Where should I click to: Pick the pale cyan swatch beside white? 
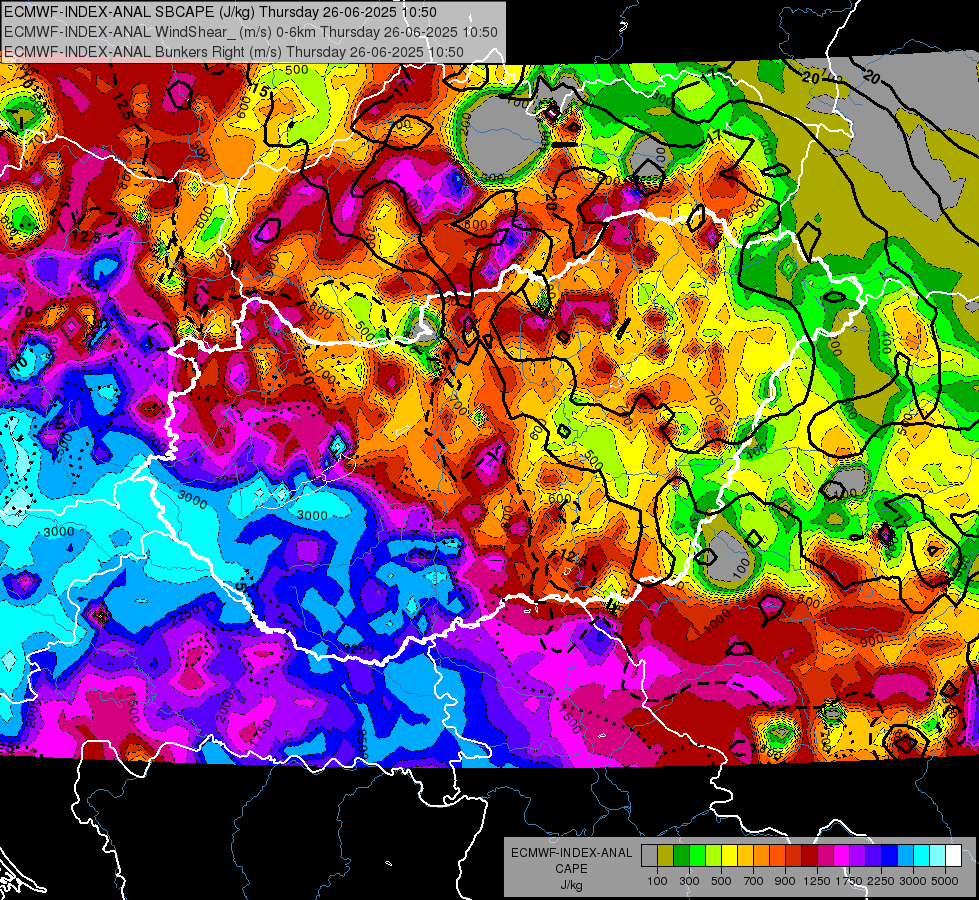point(937,855)
